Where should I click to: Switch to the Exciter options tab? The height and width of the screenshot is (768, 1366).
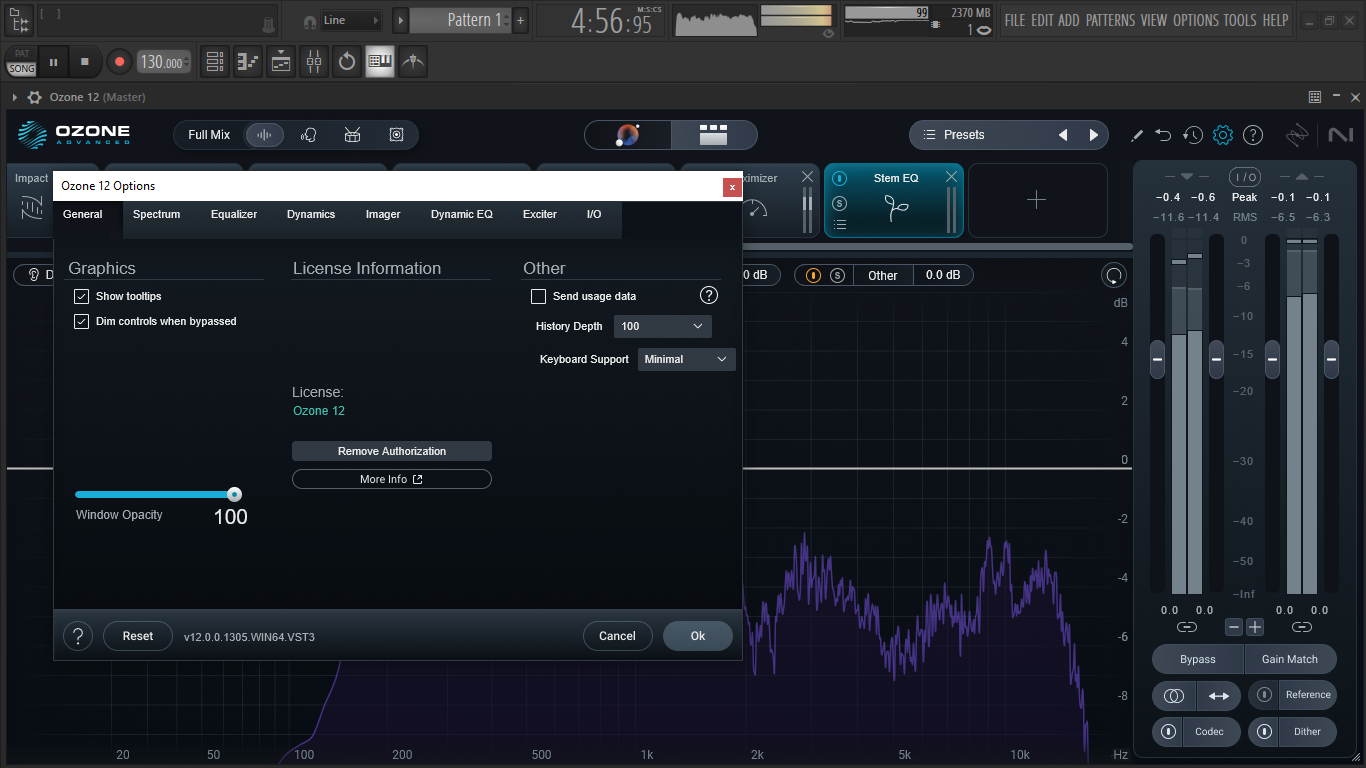point(540,214)
